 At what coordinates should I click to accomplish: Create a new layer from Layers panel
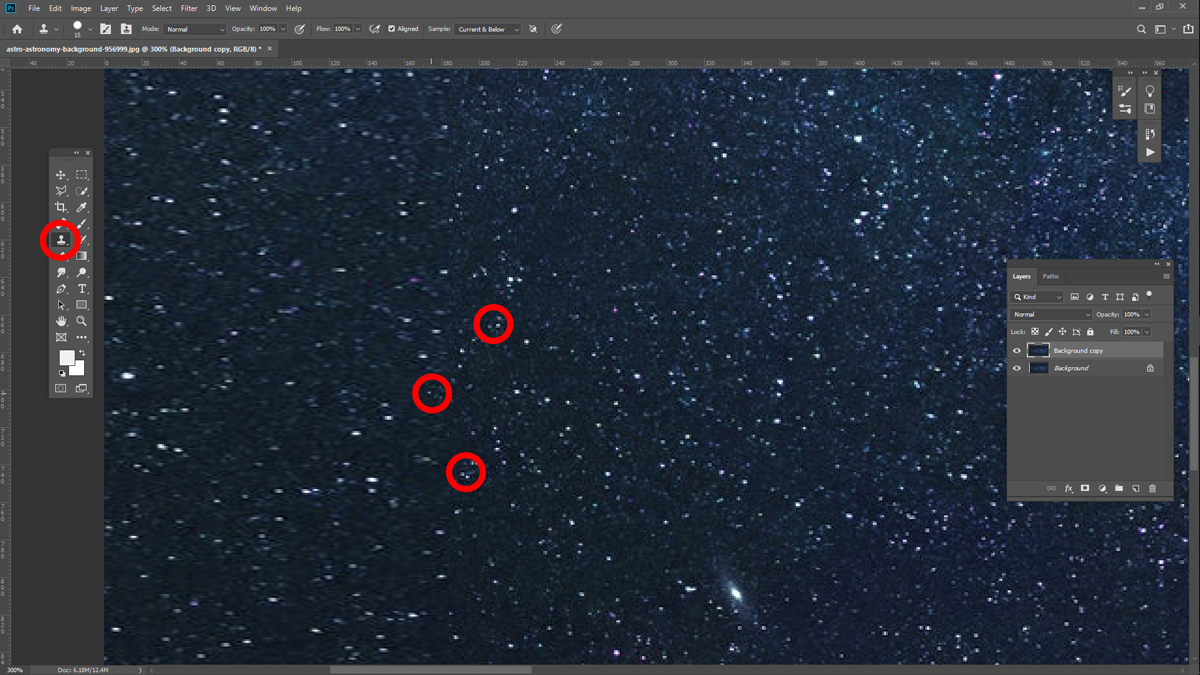(x=1135, y=488)
